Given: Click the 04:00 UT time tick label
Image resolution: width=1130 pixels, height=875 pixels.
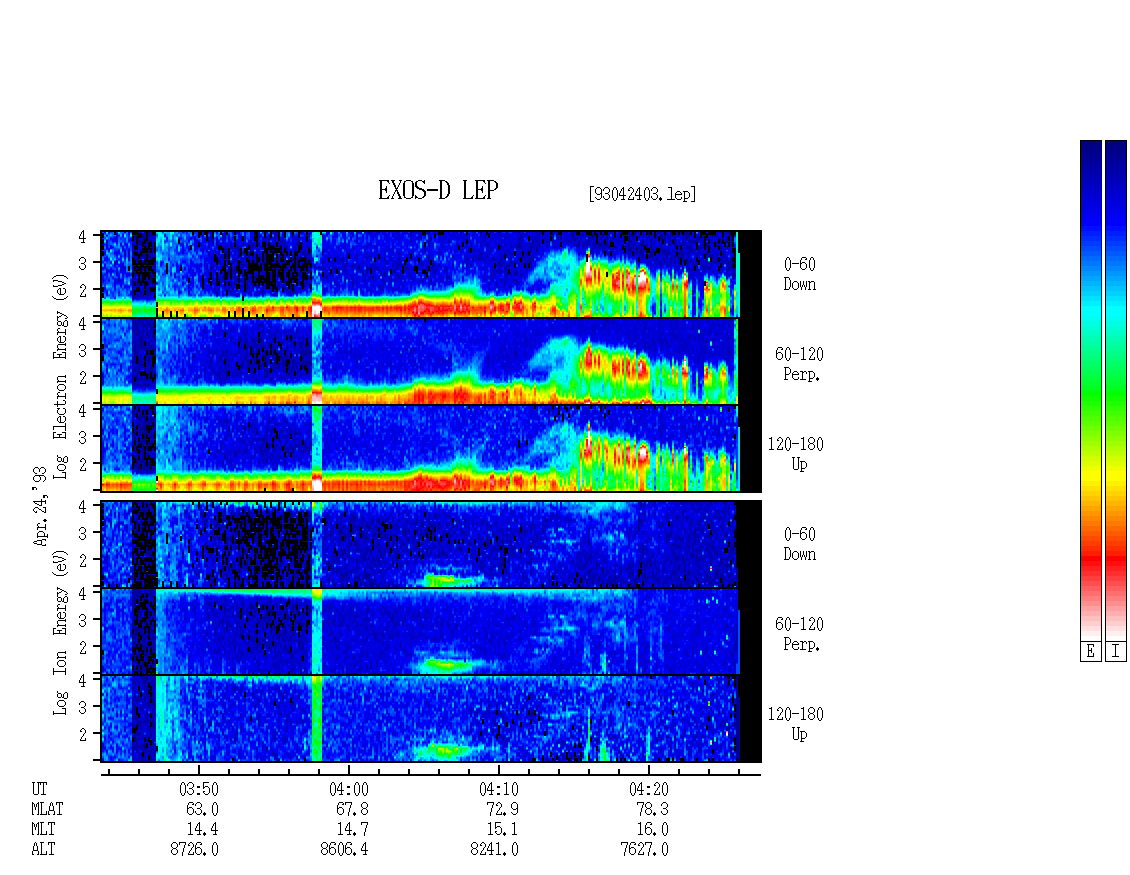Looking at the screenshot, I should [349, 789].
